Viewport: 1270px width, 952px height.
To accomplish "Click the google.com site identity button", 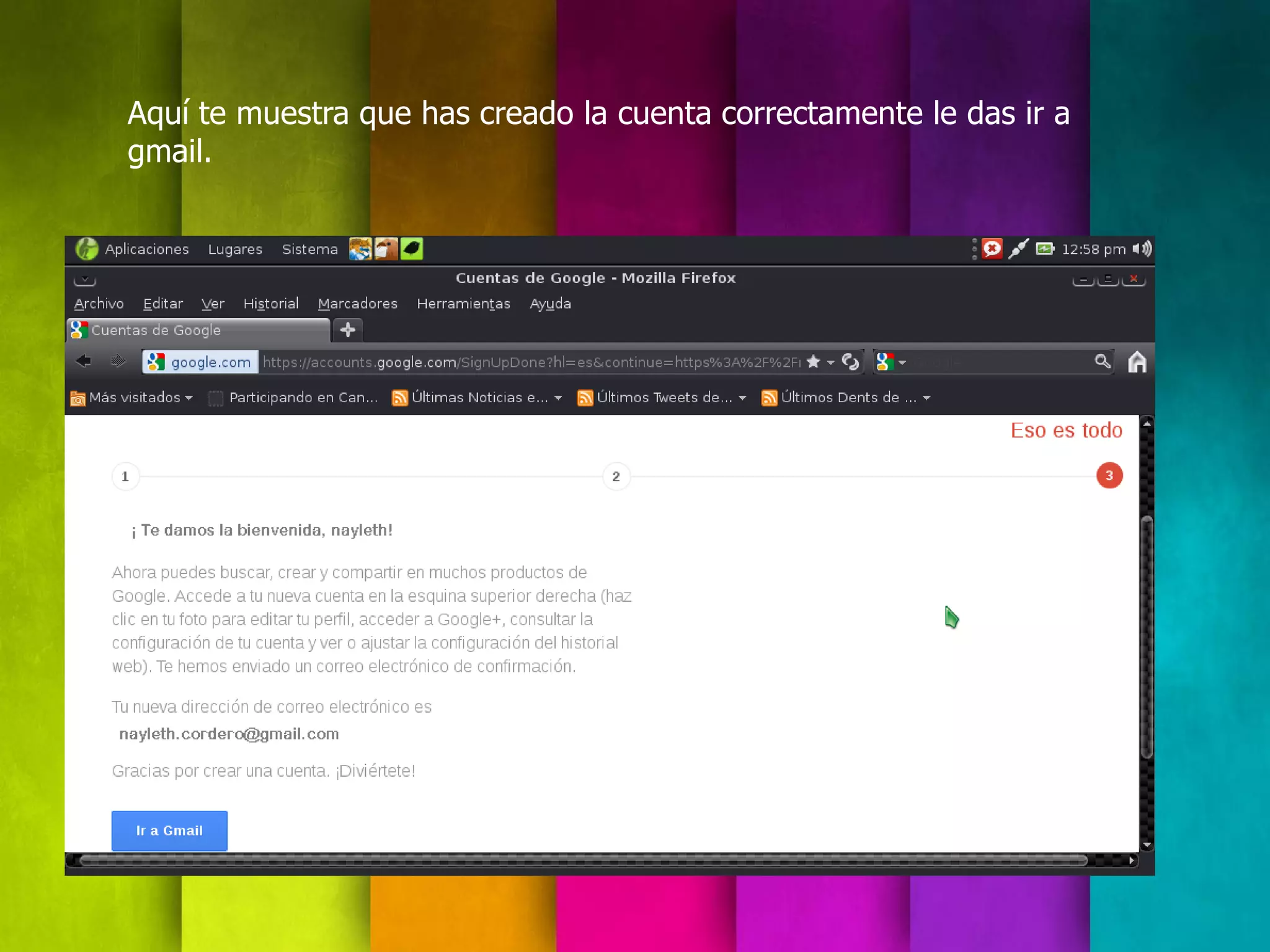I will click(200, 362).
